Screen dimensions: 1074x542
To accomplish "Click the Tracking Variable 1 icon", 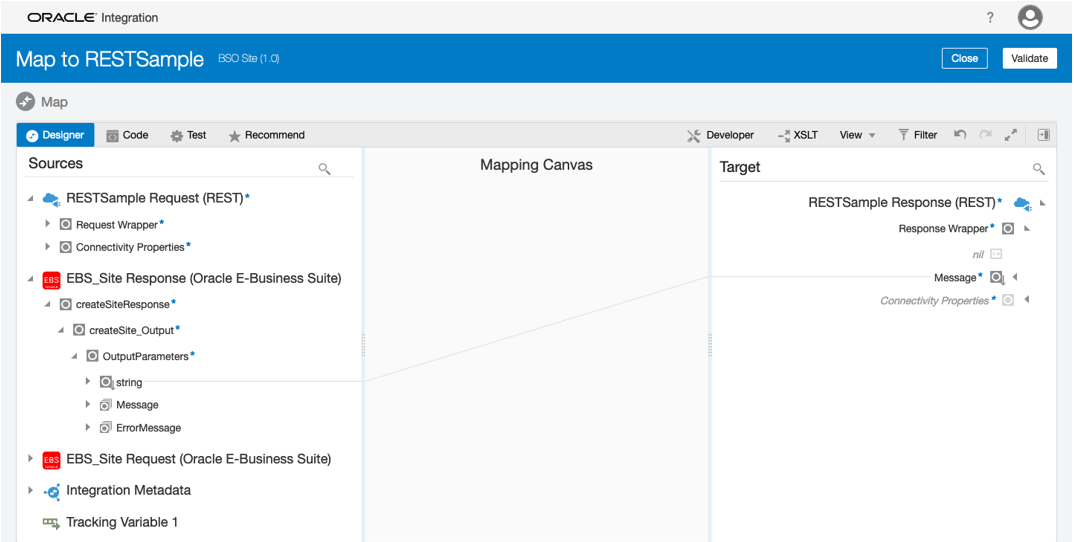I will pyautogui.click(x=51, y=523).
